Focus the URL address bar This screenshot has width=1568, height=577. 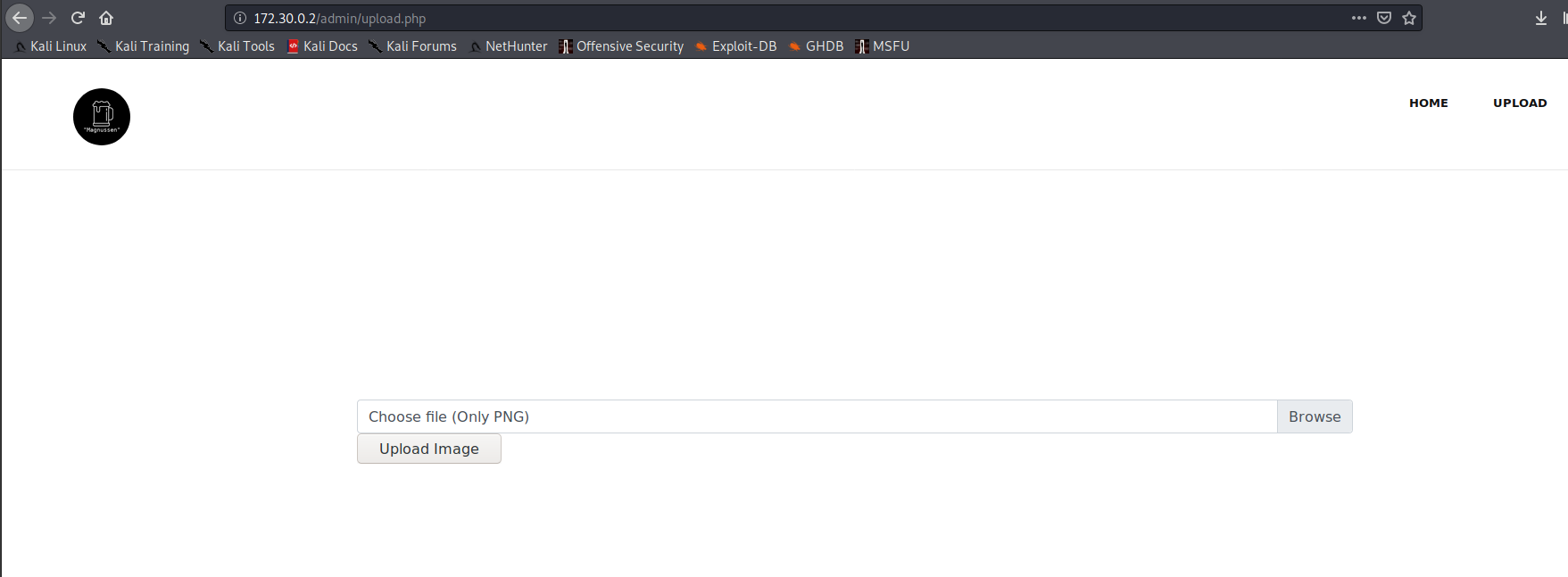pyautogui.click(x=785, y=18)
